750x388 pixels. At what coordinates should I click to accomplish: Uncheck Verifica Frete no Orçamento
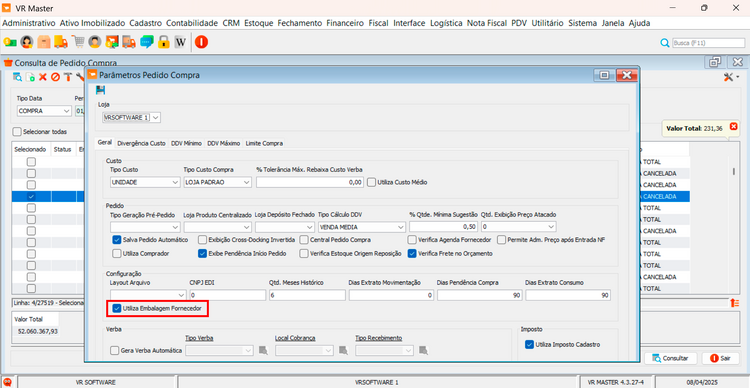(412, 254)
